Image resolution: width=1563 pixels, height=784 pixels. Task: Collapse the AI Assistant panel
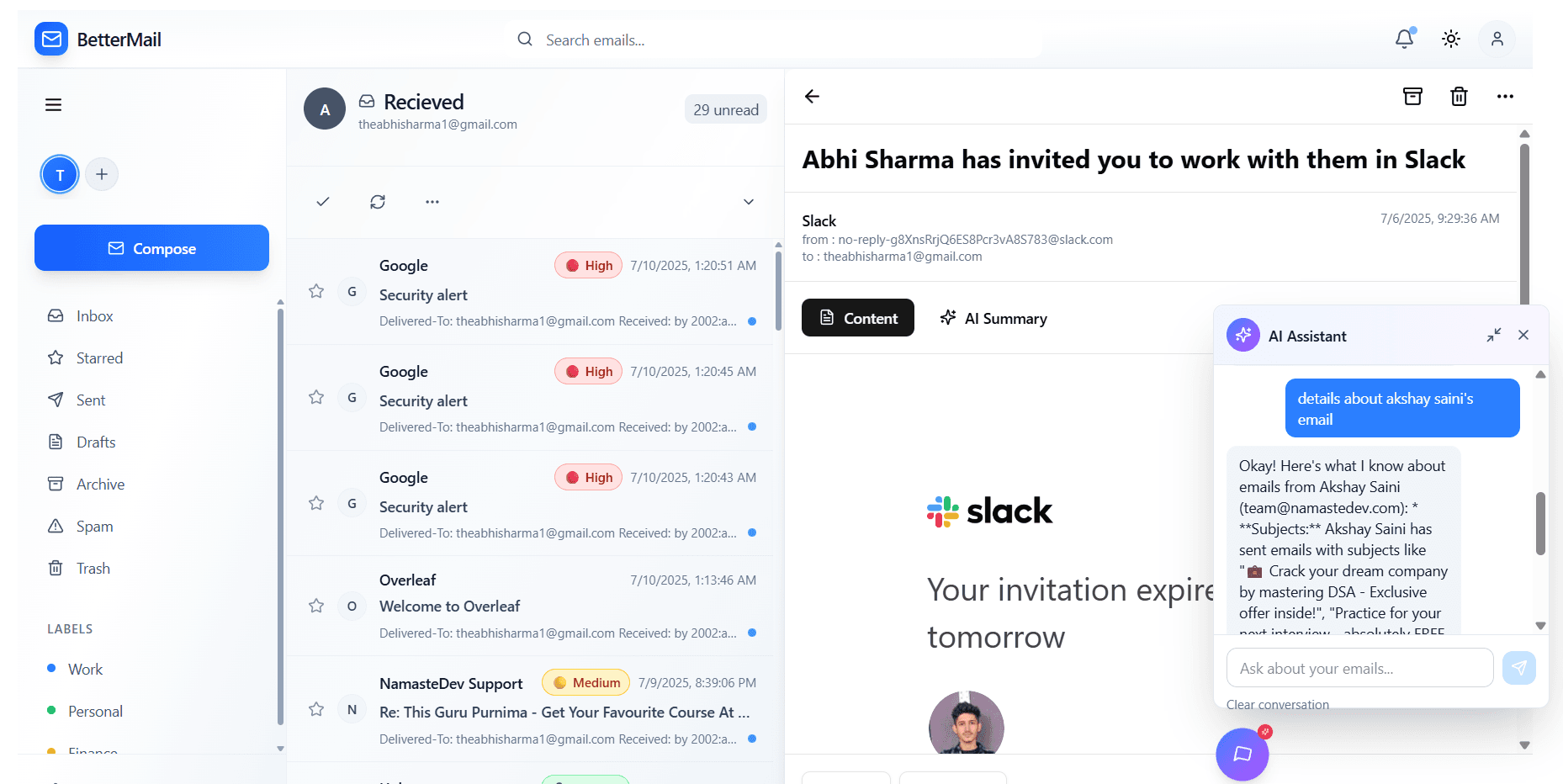pyautogui.click(x=1494, y=335)
